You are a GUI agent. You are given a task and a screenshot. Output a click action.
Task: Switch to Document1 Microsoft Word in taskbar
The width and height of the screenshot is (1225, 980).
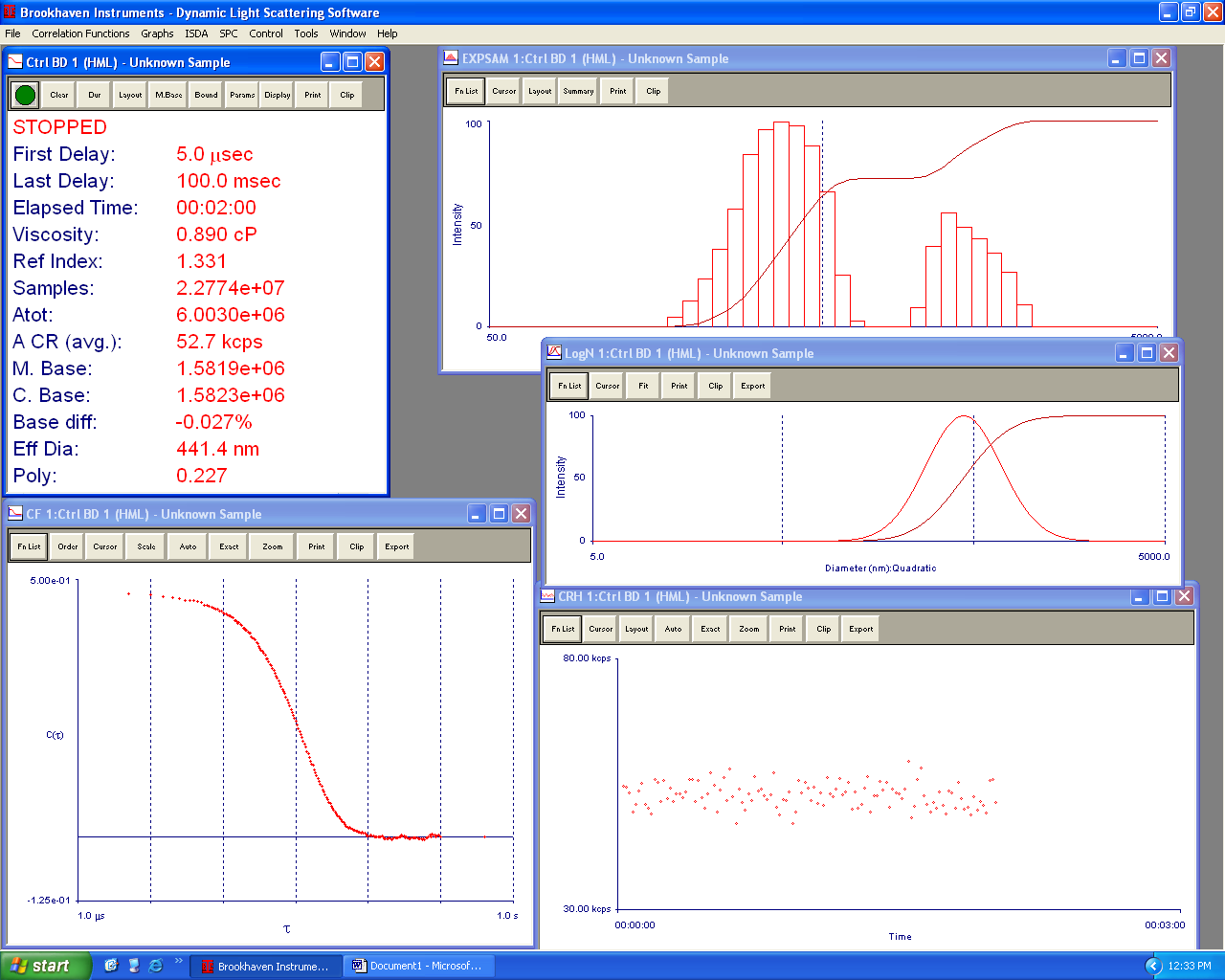417,966
